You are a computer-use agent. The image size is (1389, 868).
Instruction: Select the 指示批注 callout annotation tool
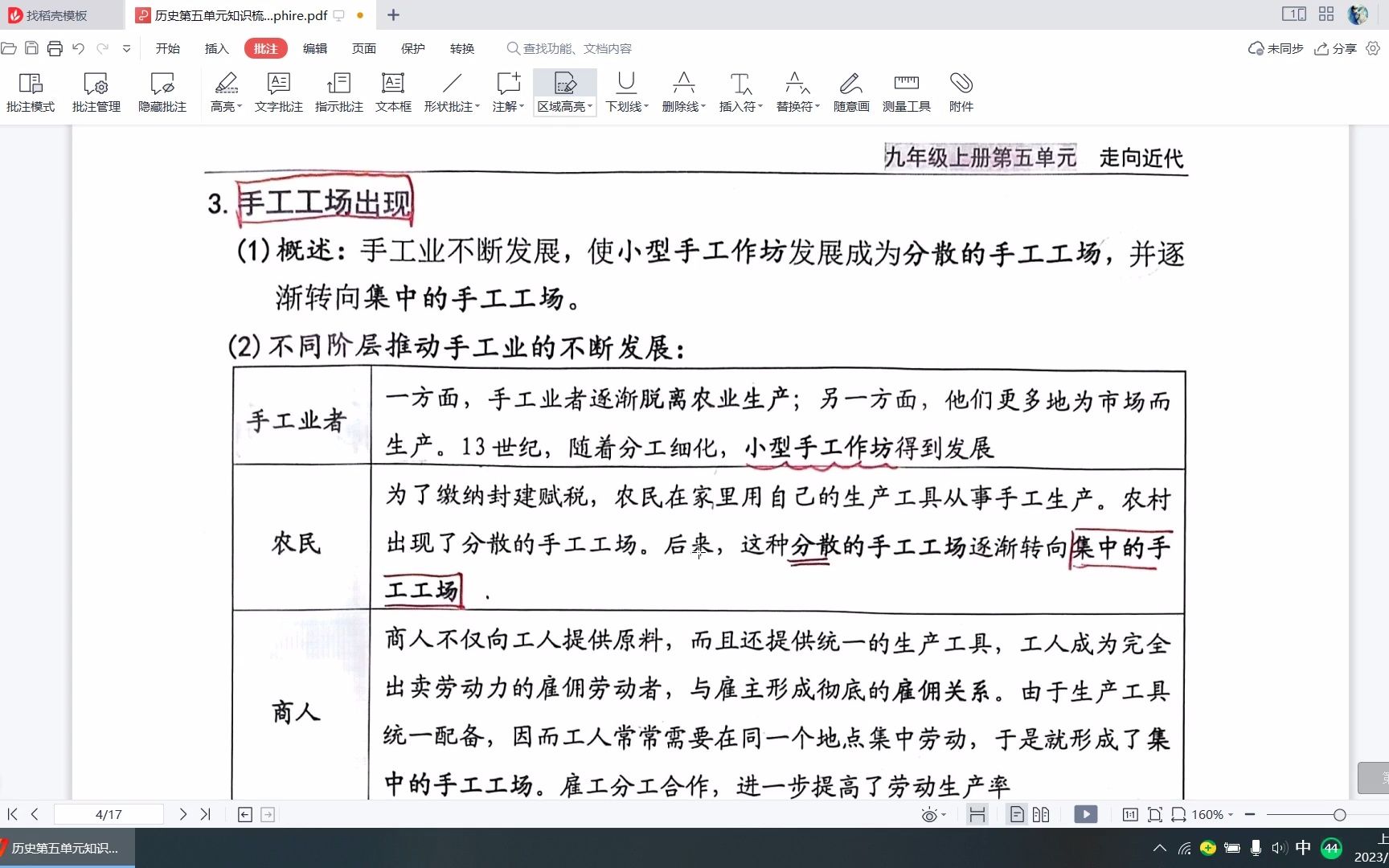338,92
